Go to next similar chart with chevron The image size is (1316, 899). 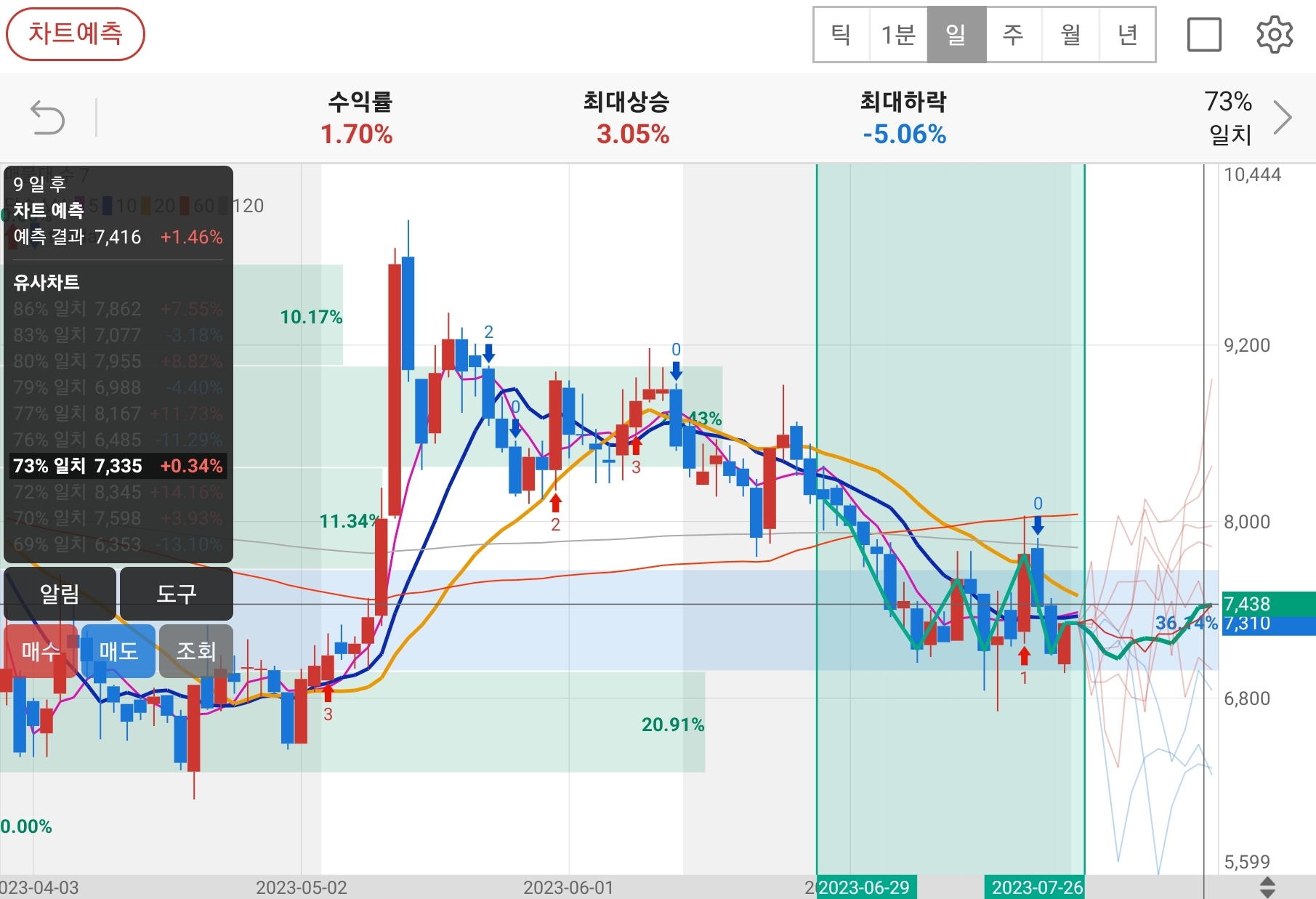tap(1283, 118)
